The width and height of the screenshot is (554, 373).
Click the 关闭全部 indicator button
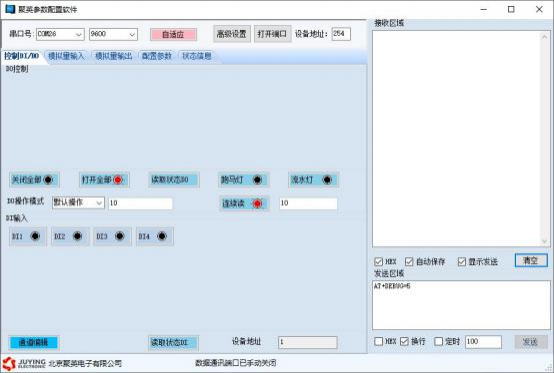[x=34, y=179]
